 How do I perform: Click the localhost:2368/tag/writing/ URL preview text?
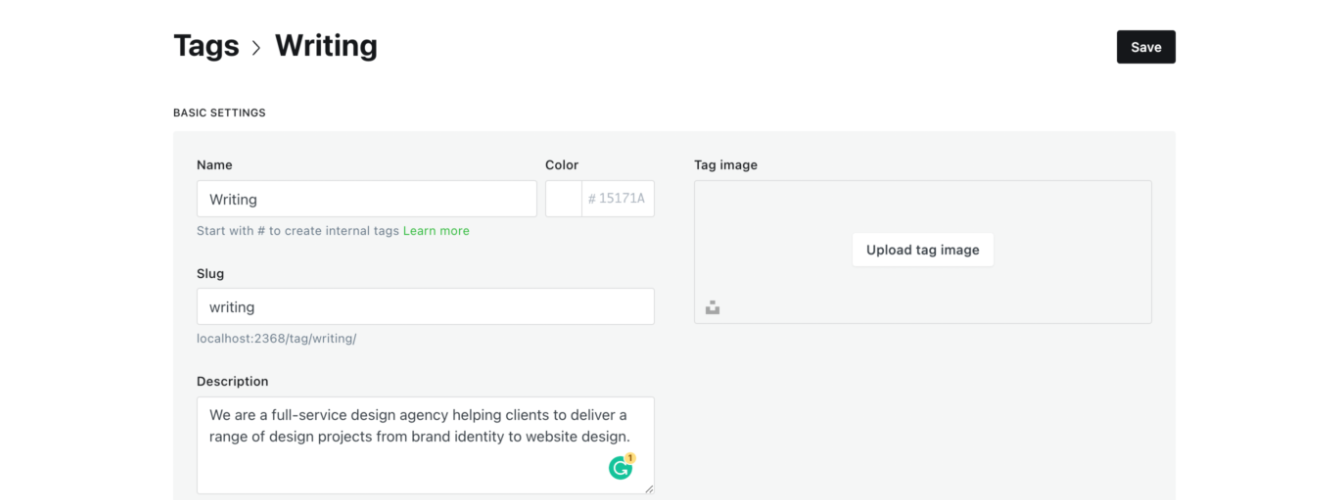click(277, 339)
